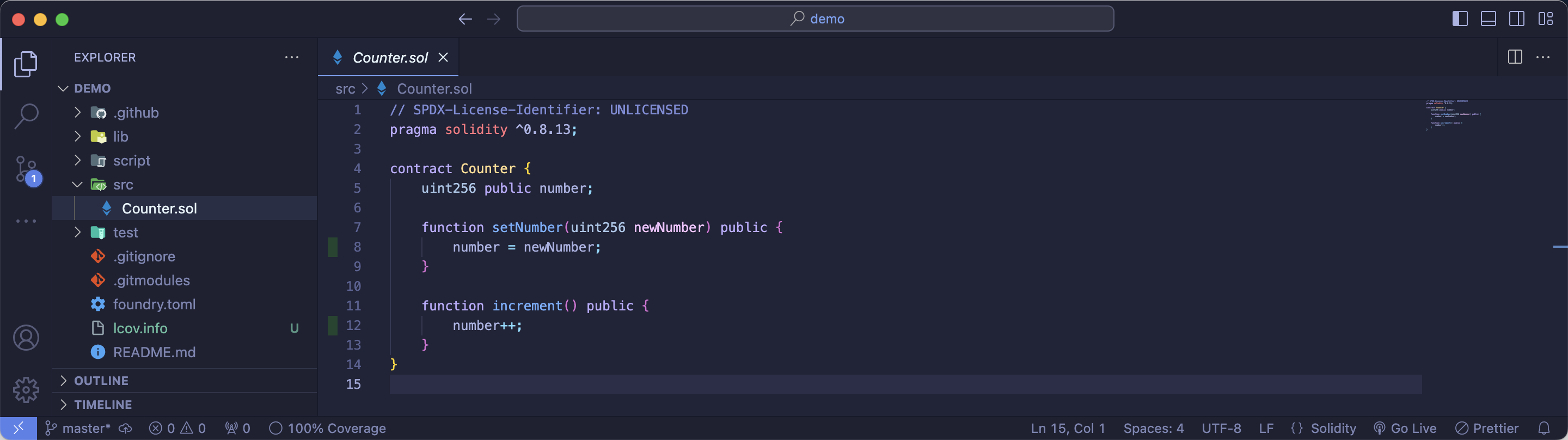Screen dimensions: 1568x440
Task: Click Go Live in status bar
Action: coord(1405,429)
